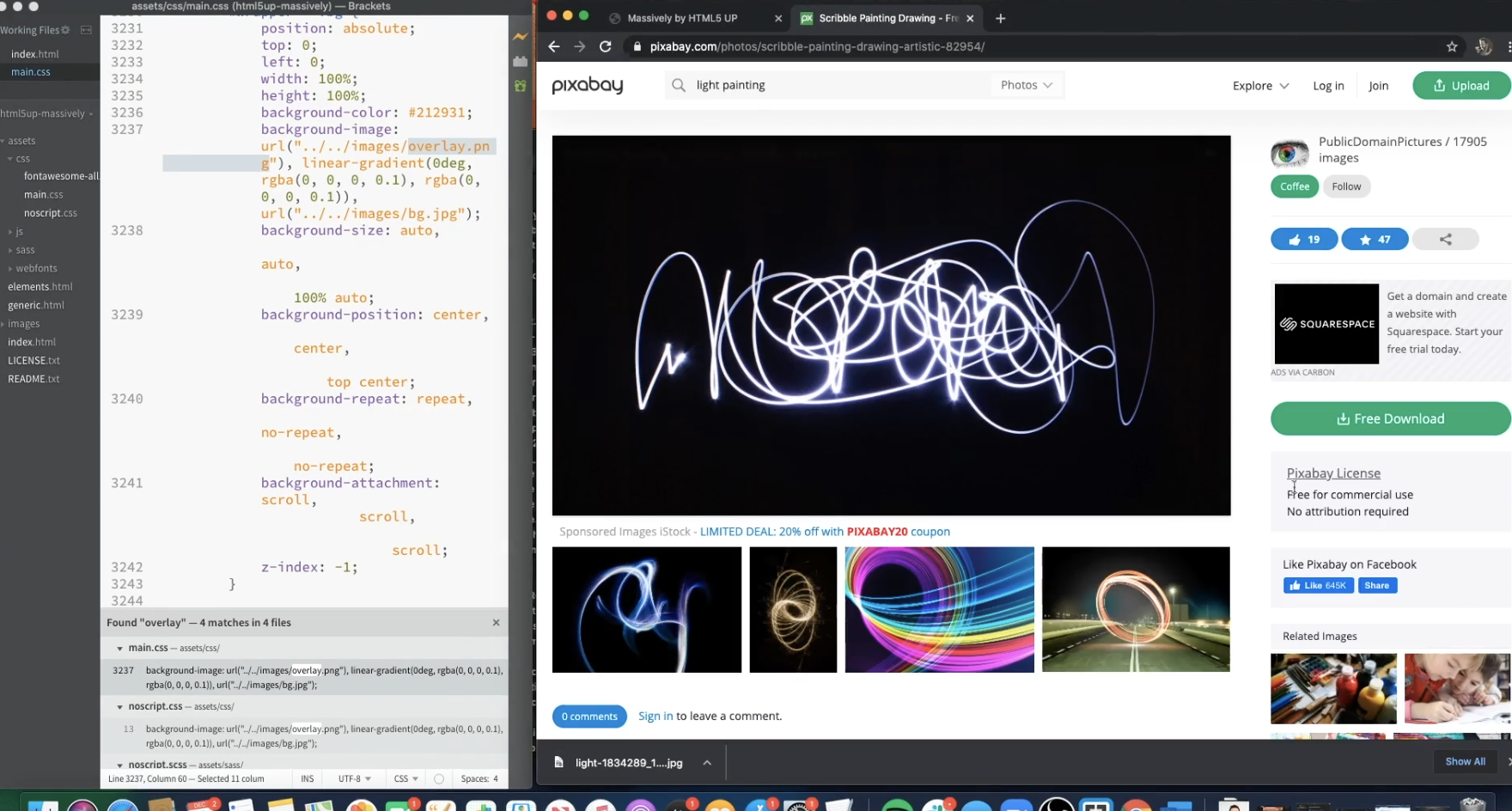Screen dimensions: 1512x811
Task: Click Chrome profile avatar icon
Action: click(1484, 46)
